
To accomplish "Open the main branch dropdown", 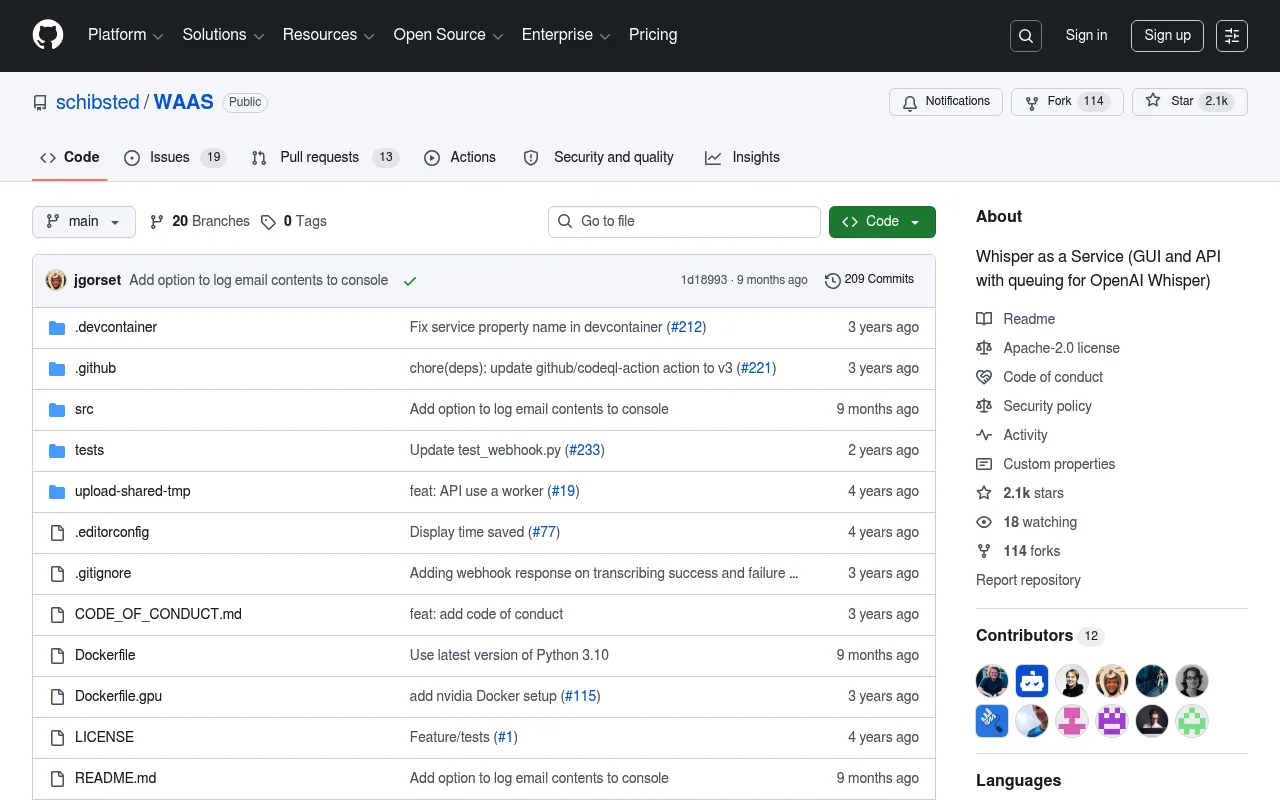I will click(x=84, y=222).
